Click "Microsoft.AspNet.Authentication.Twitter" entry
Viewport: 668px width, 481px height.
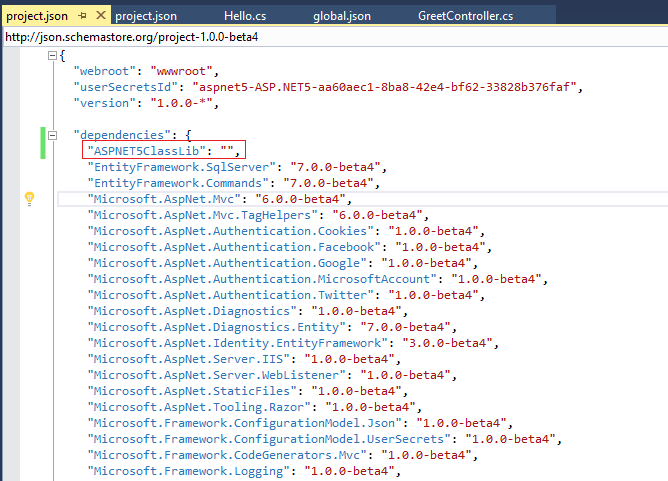coord(285,295)
